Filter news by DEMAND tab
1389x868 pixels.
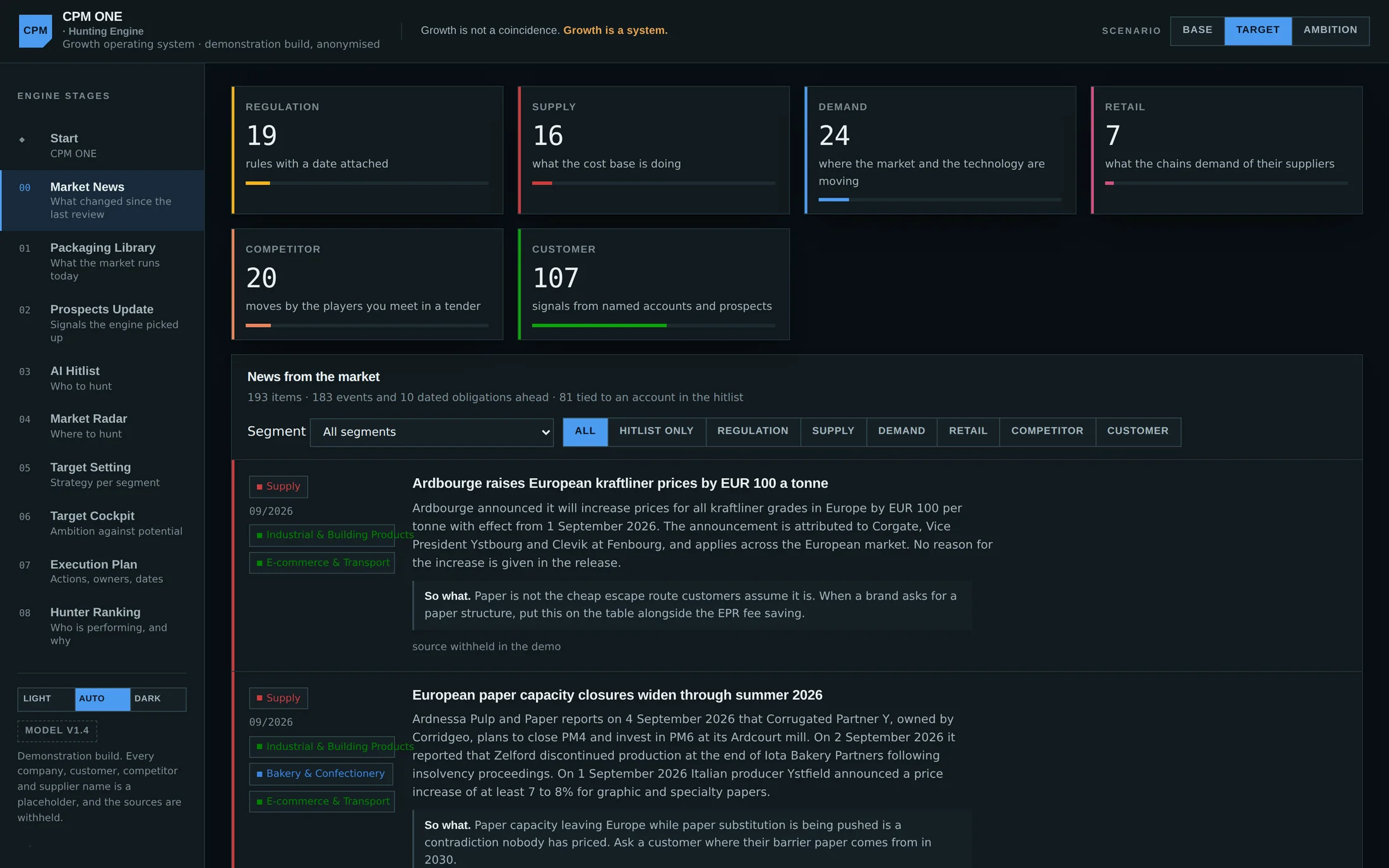pos(902,432)
